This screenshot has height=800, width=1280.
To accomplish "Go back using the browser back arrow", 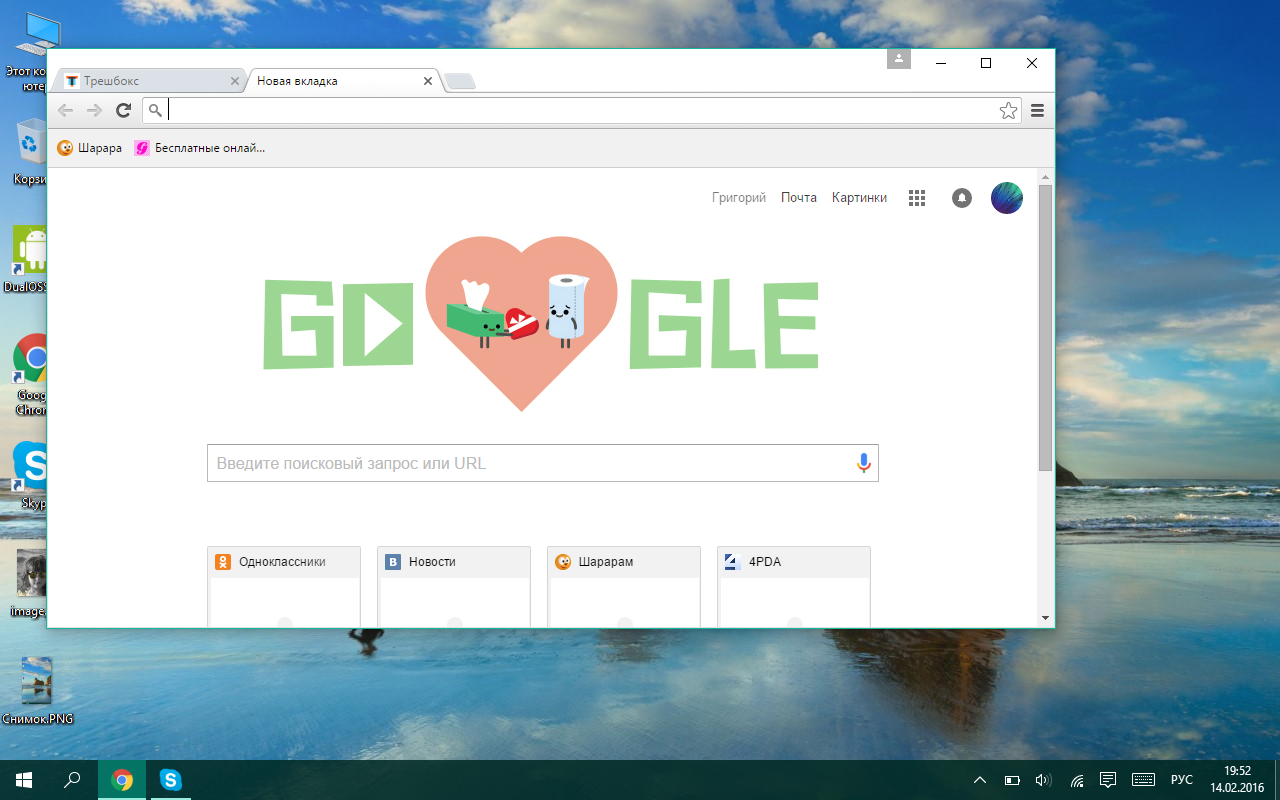I will [64, 110].
